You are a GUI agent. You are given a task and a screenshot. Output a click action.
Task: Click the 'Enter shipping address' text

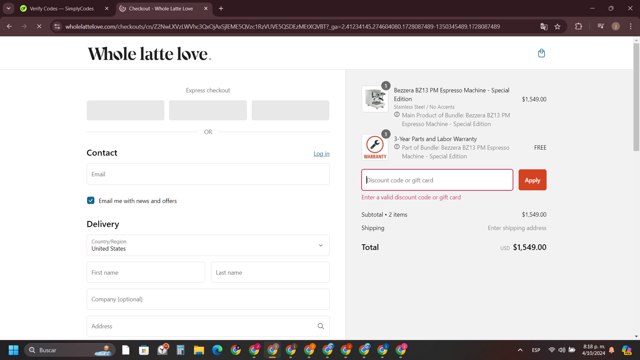coord(517,228)
